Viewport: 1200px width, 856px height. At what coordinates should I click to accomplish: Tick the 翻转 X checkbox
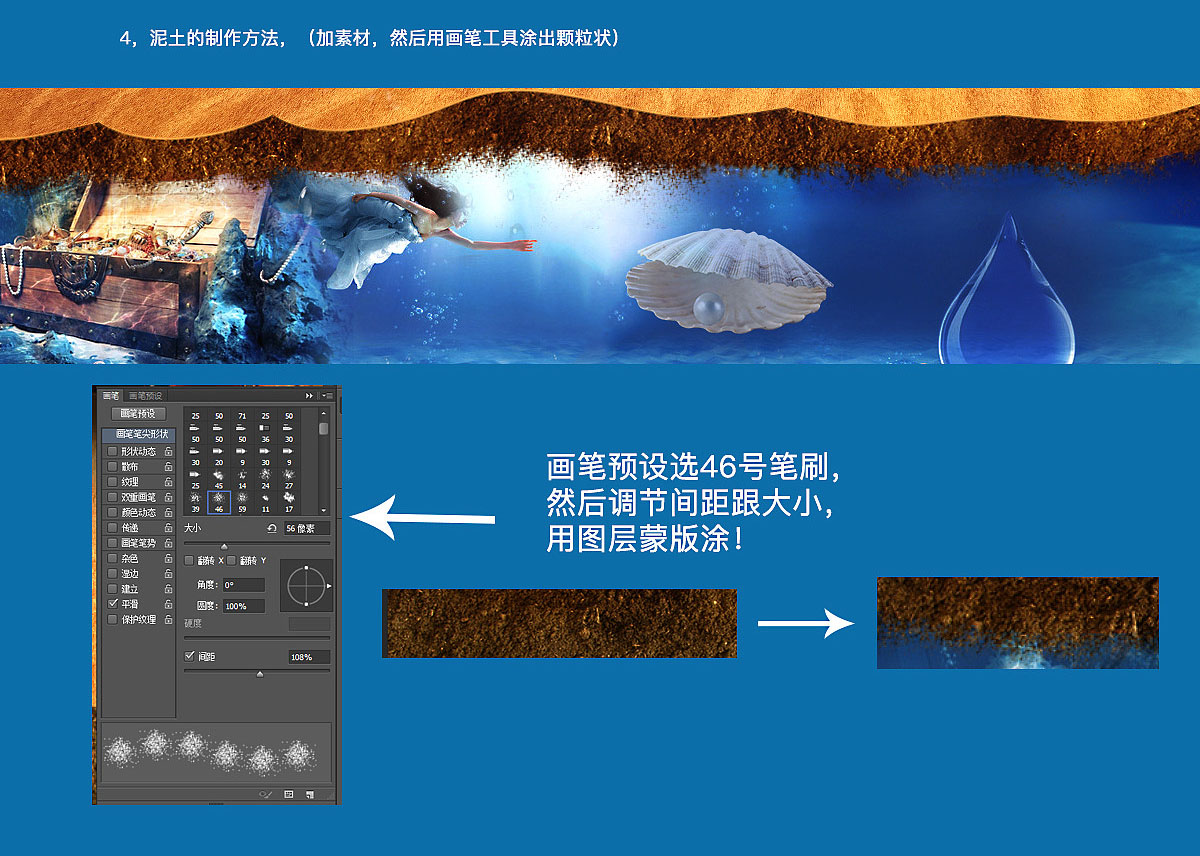click(189, 560)
